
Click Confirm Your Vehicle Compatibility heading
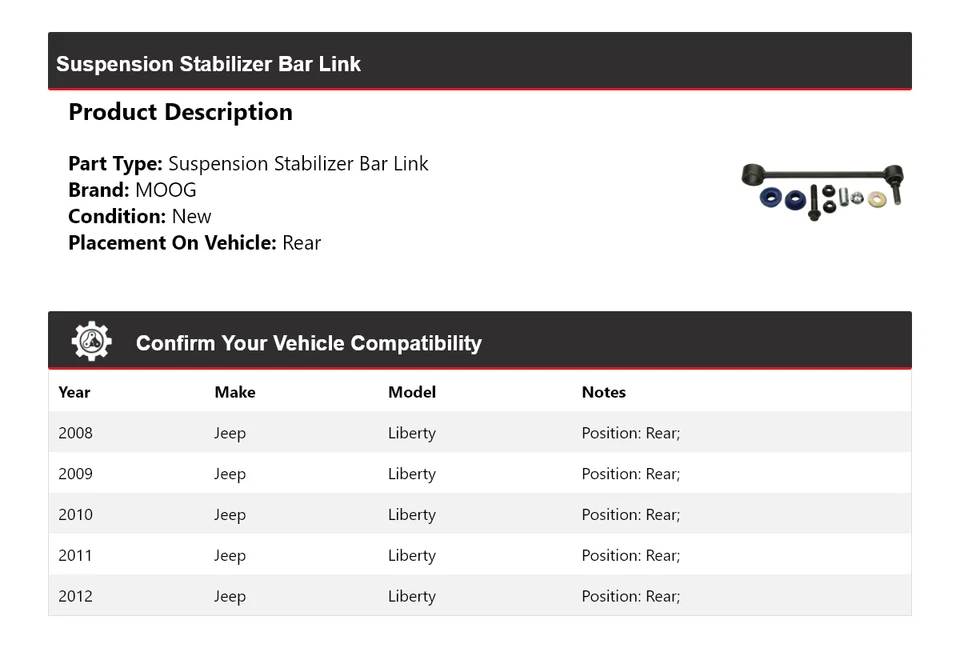[x=308, y=343]
